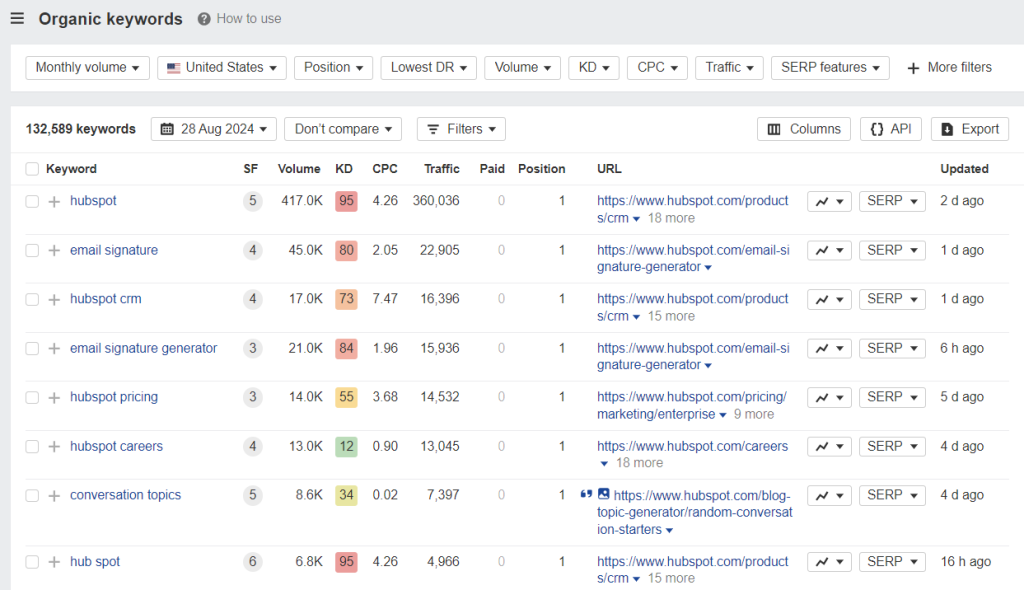Click the "How to use" help icon
The height and width of the screenshot is (590, 1024).
pos(206,18)
